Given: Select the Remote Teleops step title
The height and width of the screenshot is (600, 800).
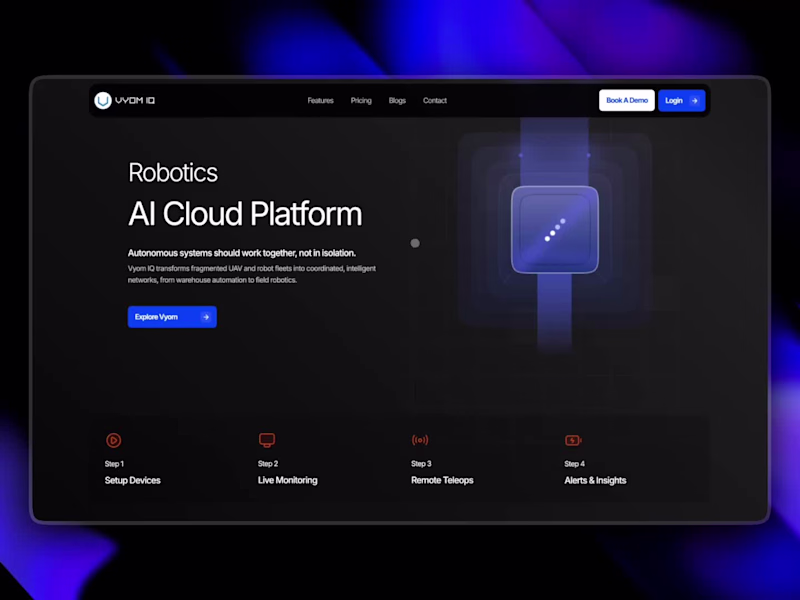Looking at the screenshot, I should pyautogui.click(x=442, y=480).
